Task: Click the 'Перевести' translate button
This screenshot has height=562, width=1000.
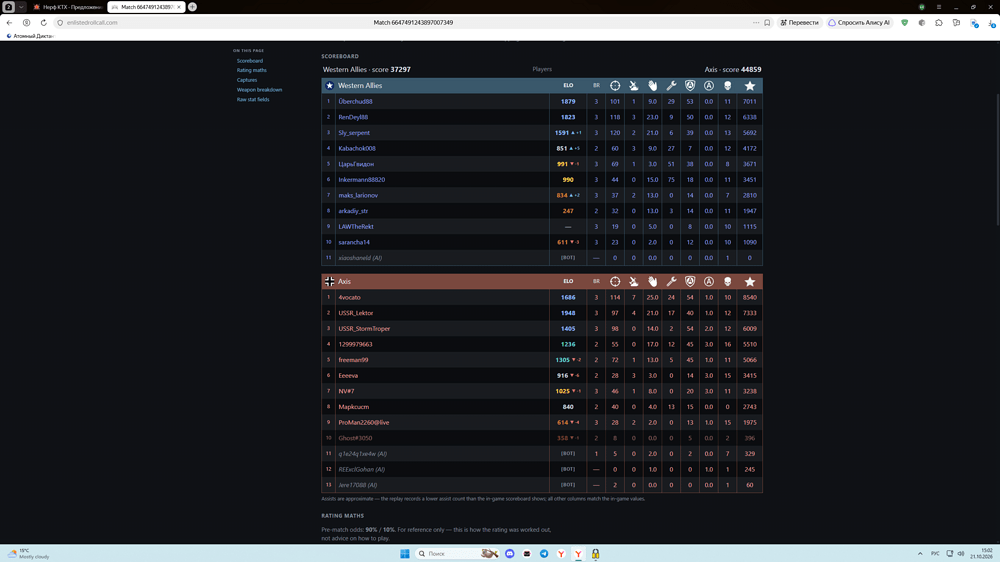Action: click(799, 22)
